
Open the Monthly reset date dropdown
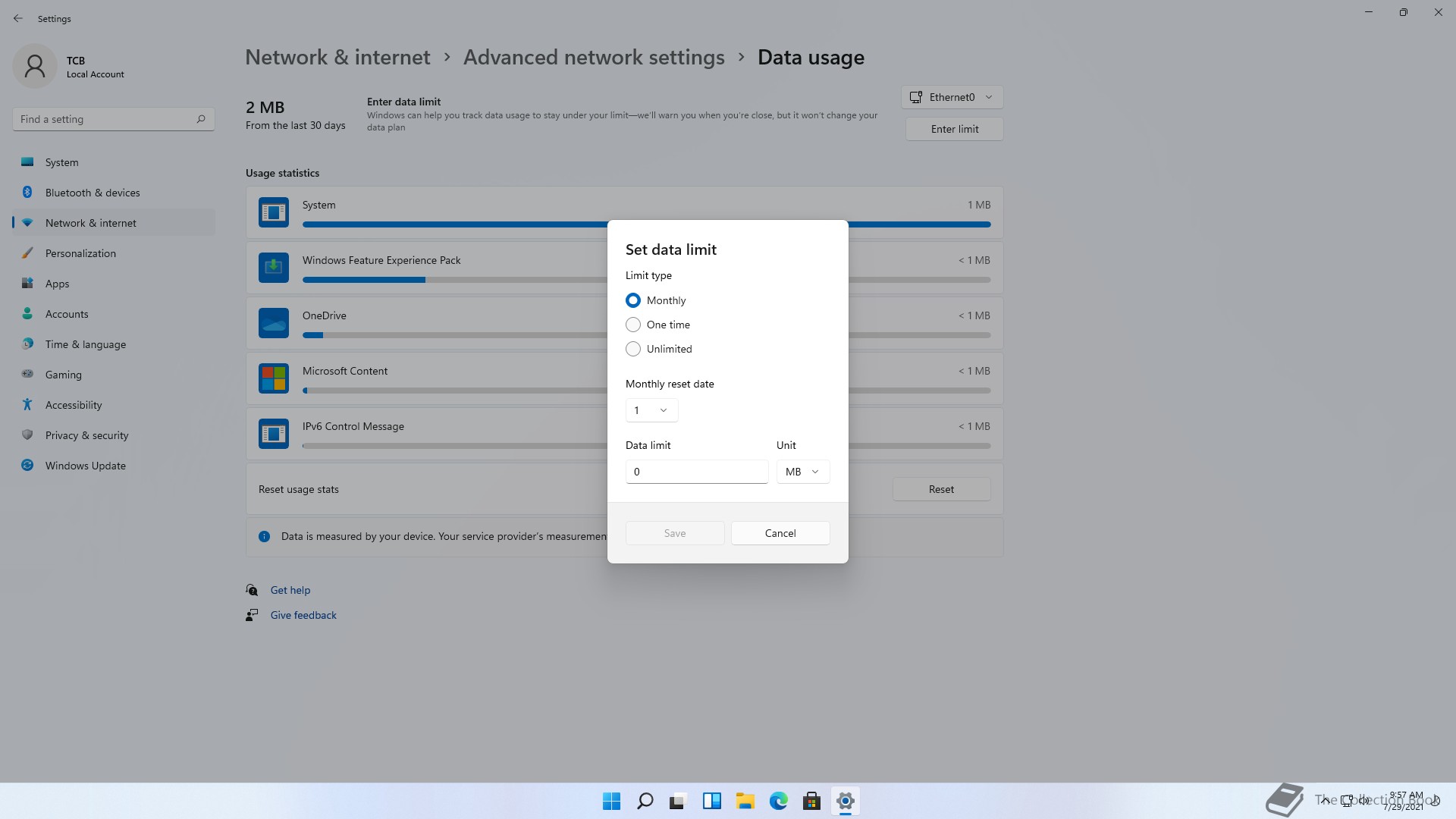[651, 410]
